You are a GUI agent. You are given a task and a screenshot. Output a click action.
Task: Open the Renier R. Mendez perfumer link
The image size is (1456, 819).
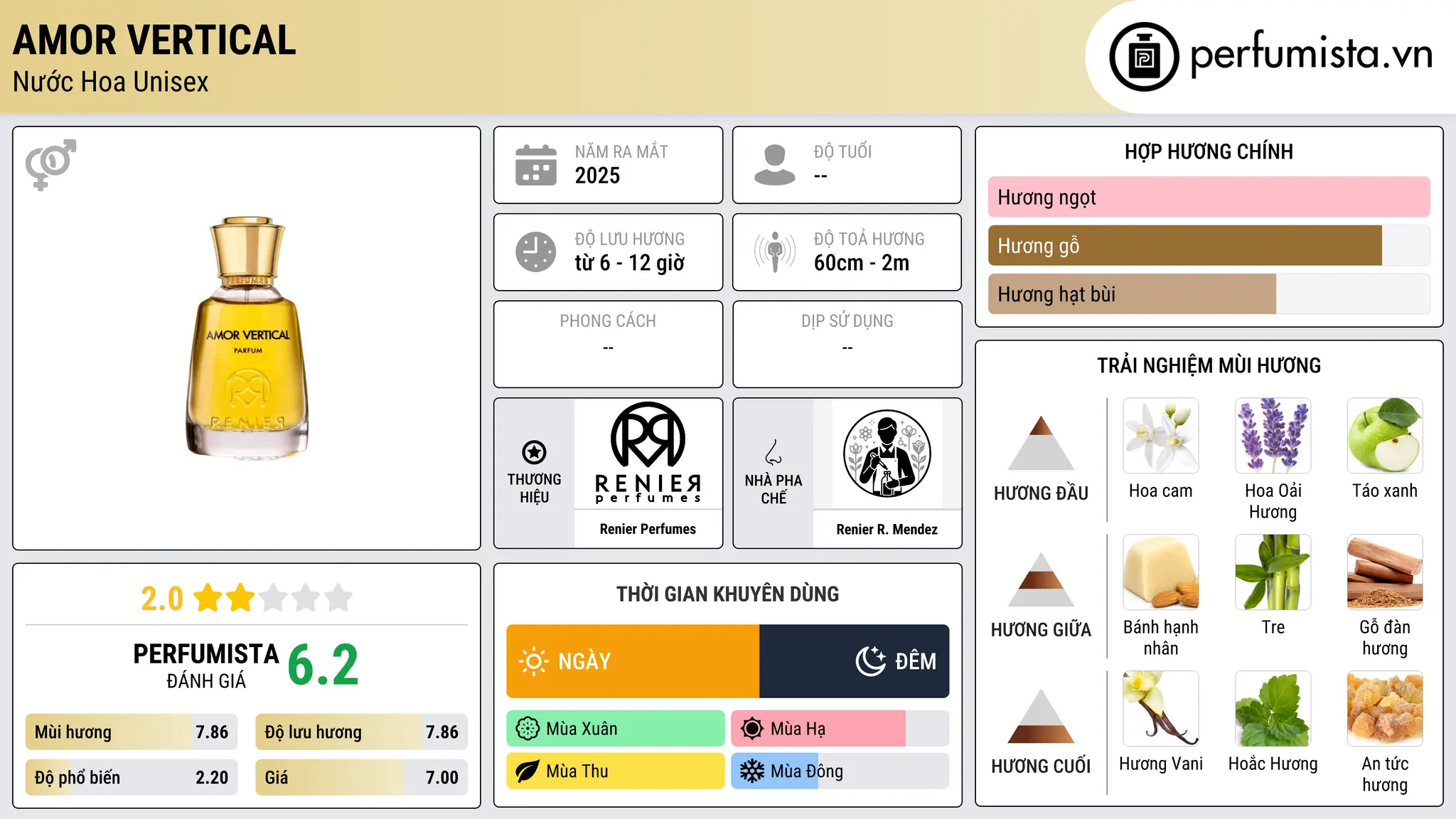pyautogui.click(x=887, y=529)
